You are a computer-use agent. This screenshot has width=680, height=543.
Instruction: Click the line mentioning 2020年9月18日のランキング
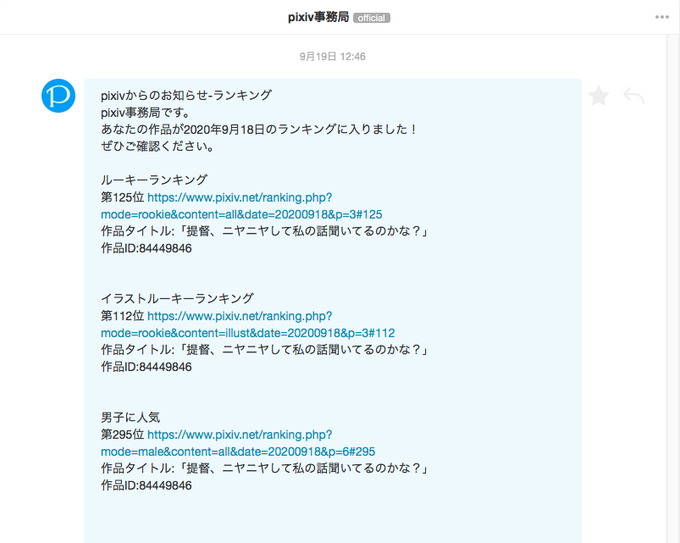point(259,129)
